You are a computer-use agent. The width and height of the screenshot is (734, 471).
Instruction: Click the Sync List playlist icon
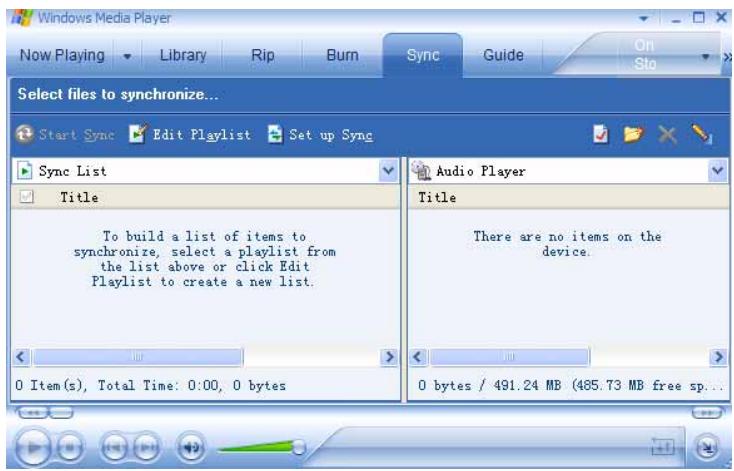[24, 170]
